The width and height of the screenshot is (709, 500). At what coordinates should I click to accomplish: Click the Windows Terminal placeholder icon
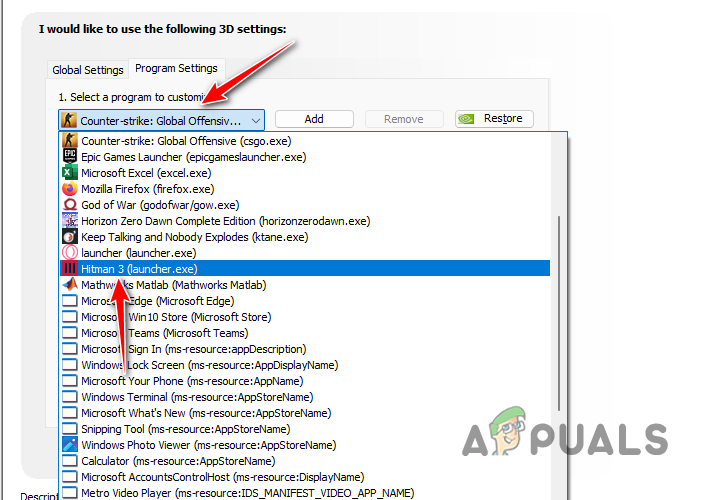[x=70, y=397]
